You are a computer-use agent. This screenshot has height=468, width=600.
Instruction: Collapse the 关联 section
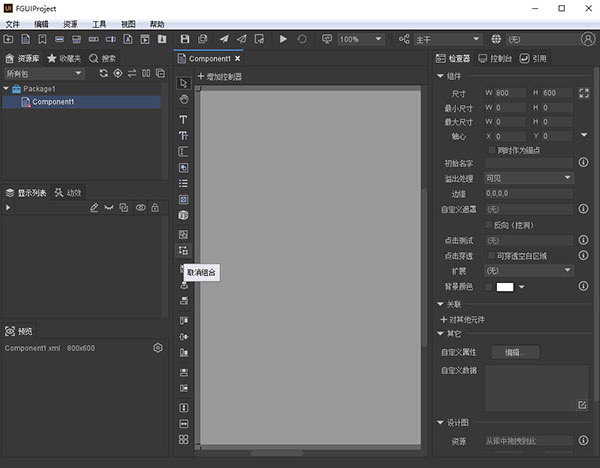[x=440, y=304]
